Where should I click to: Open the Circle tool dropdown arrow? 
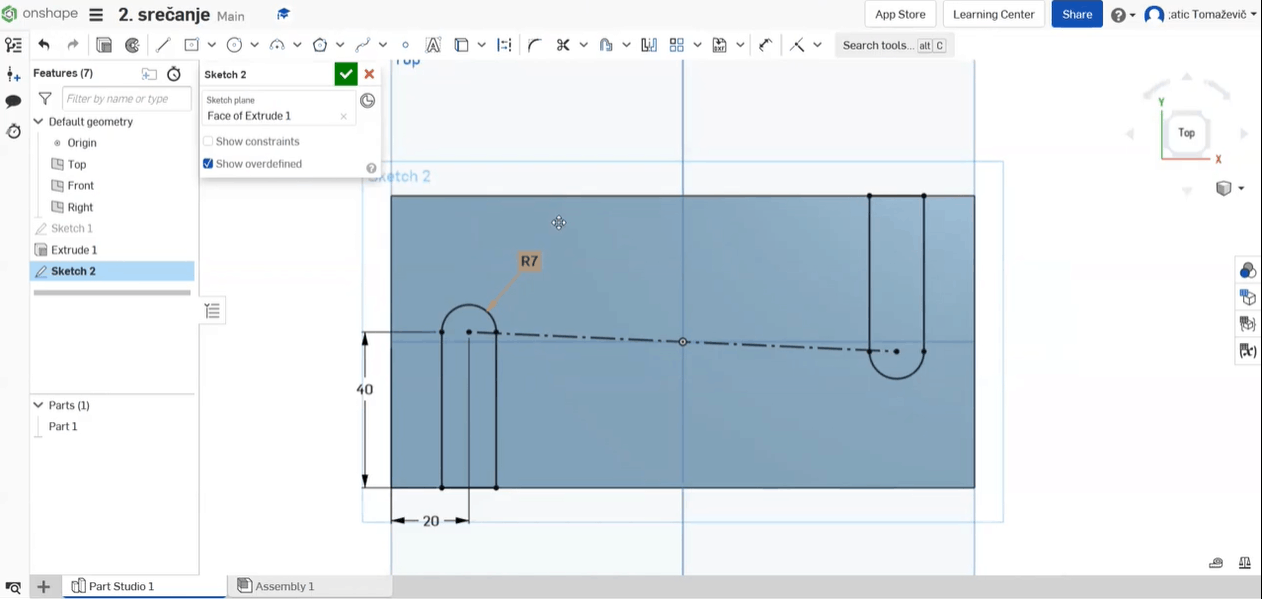pos(254,45)
